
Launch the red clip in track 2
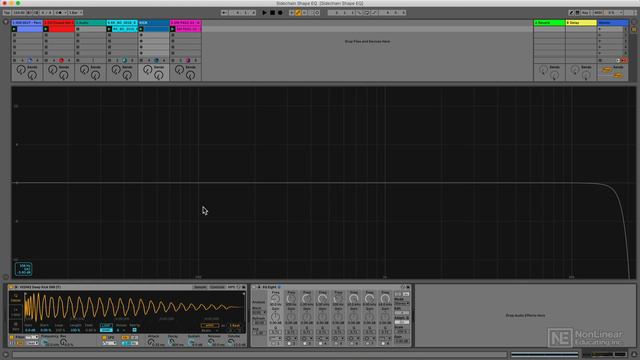pos(46,29)
